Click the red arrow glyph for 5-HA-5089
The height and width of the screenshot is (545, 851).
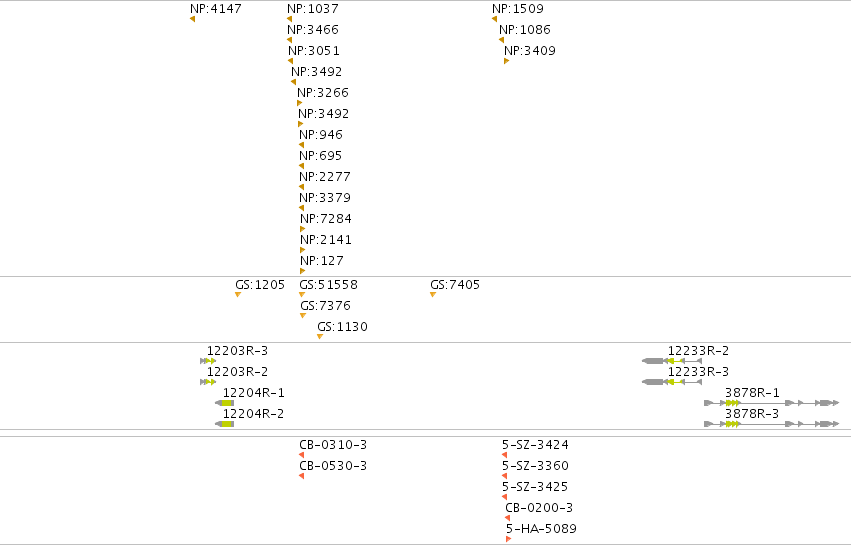pos(509,539)
